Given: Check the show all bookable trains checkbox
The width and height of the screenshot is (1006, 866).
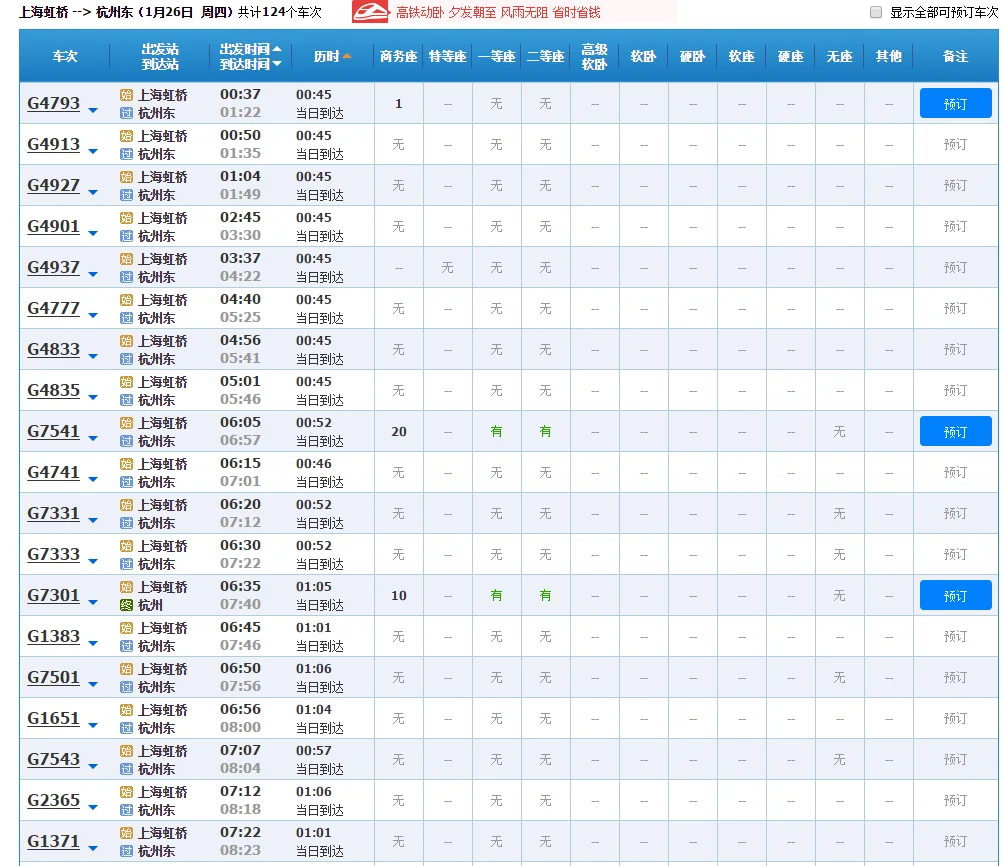Looking at the screenshot, I should point(876,13).
